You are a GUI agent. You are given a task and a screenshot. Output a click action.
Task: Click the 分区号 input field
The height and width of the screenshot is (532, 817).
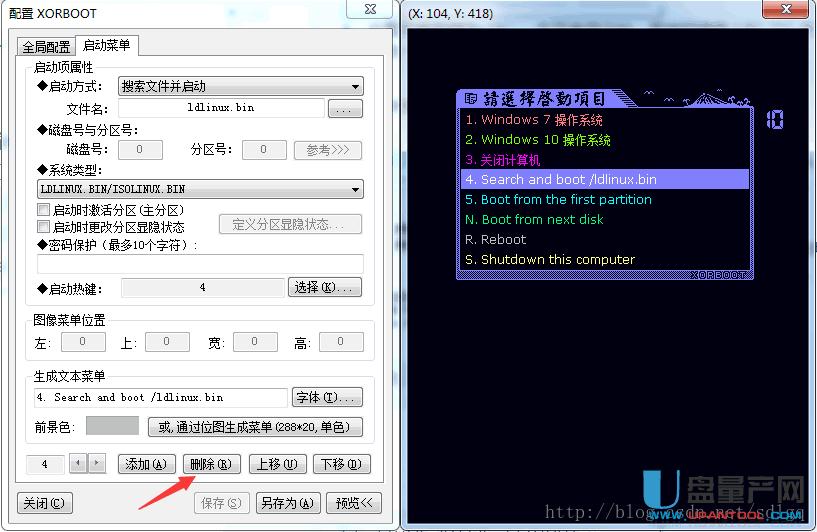[x=264, y=150]
